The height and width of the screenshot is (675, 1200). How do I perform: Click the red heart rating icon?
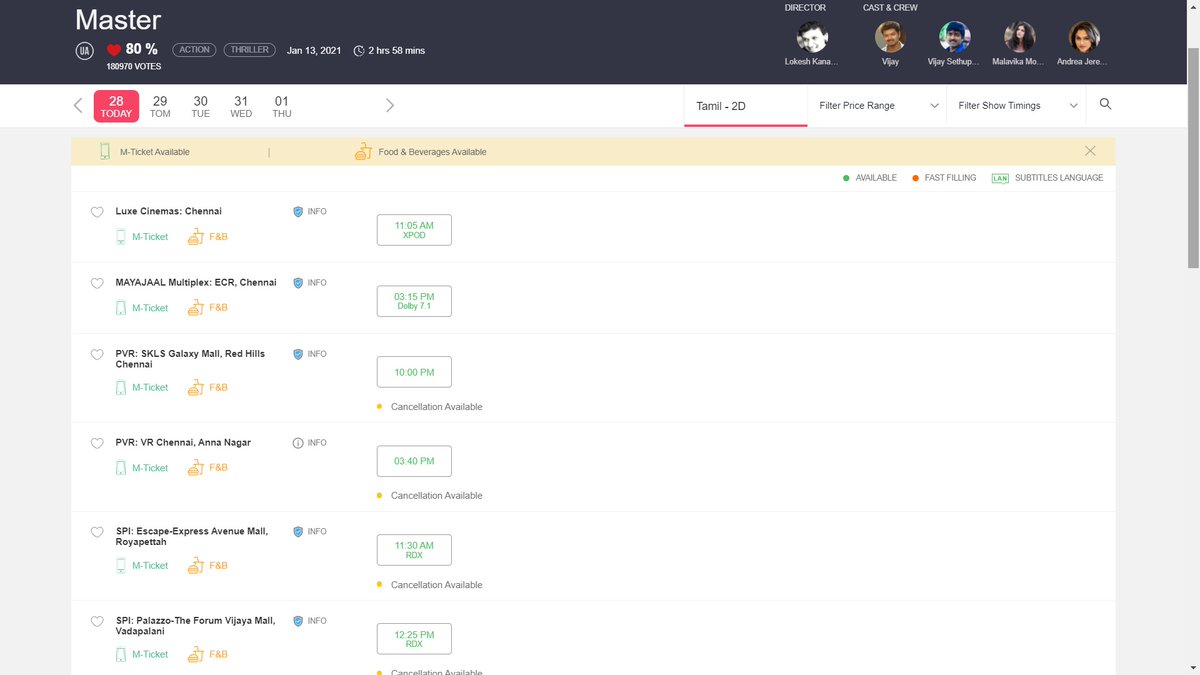[113, 50]
